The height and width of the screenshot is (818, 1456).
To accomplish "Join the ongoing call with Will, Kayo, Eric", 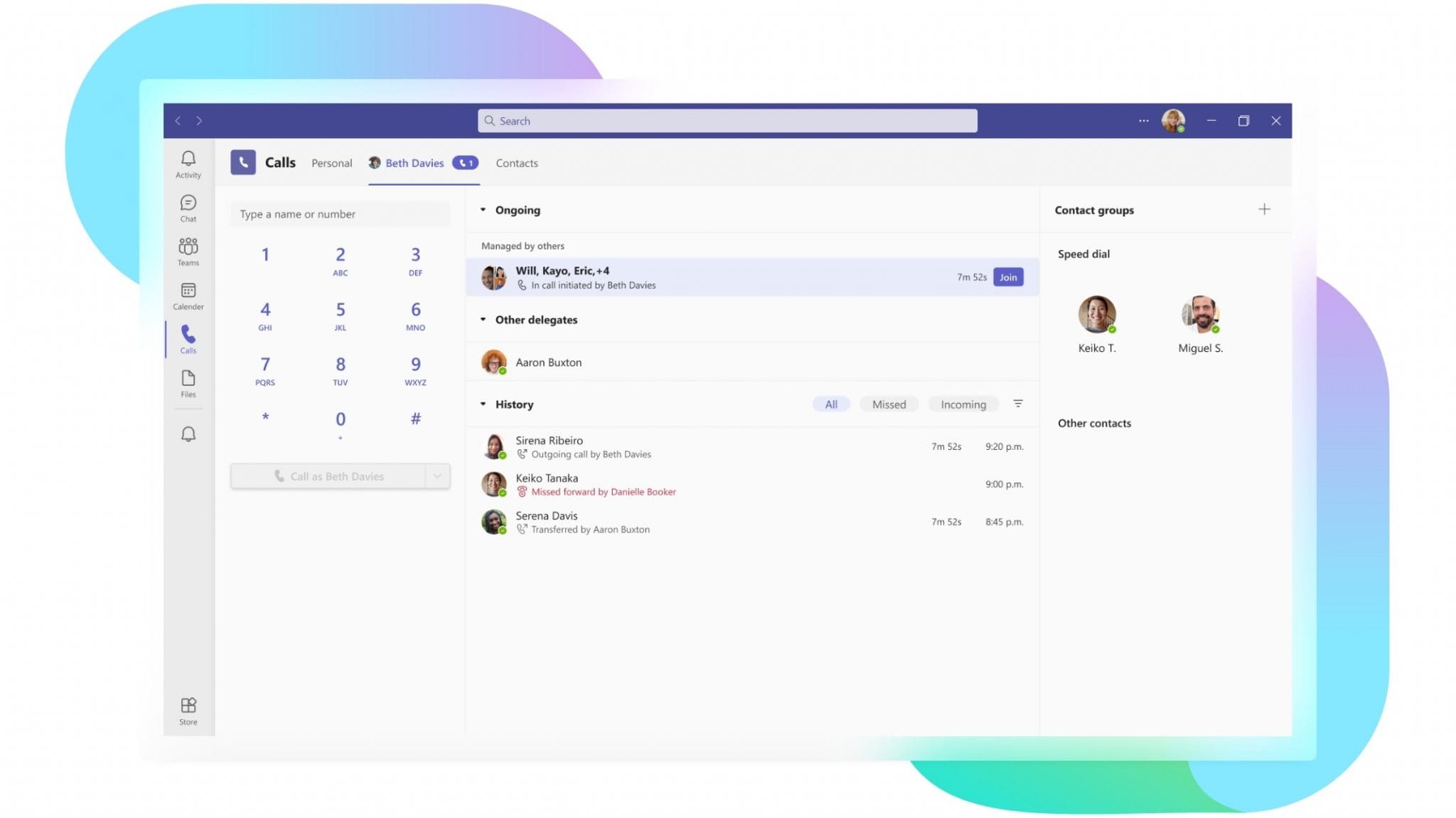I will pos(1008,277).
